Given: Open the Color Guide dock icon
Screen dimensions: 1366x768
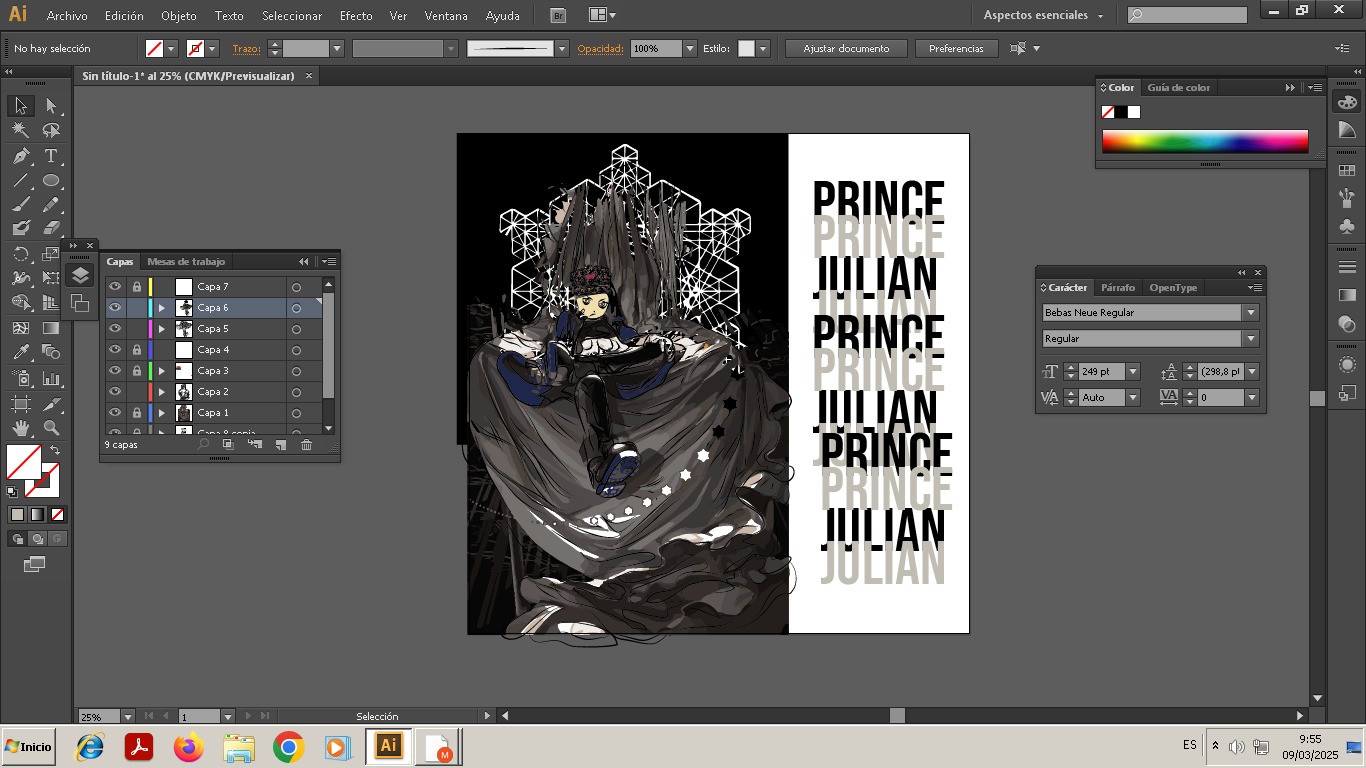Looking at the screenshot, I should pos(1347,131).
